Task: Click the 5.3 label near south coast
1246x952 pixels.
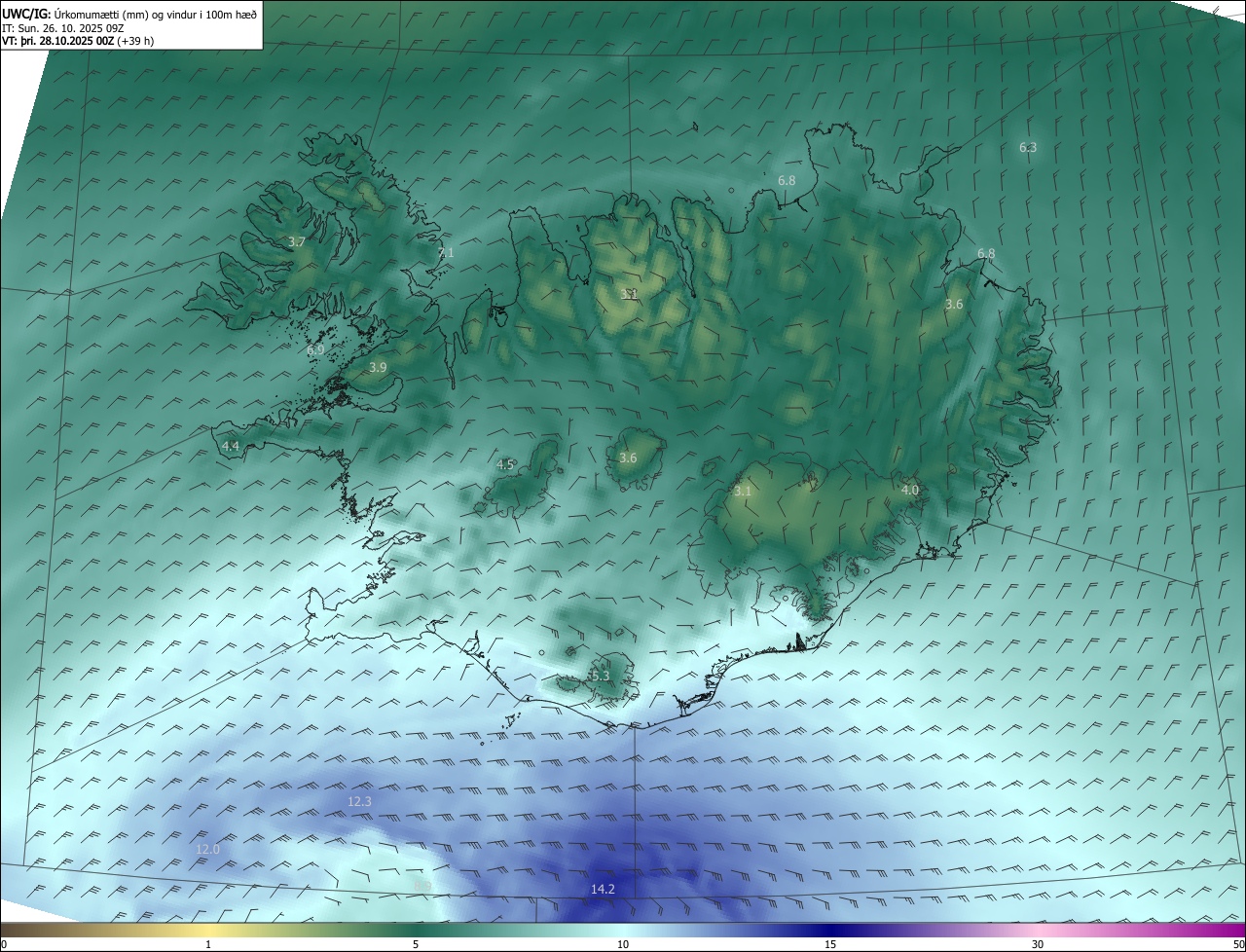Action: [600, 676]
